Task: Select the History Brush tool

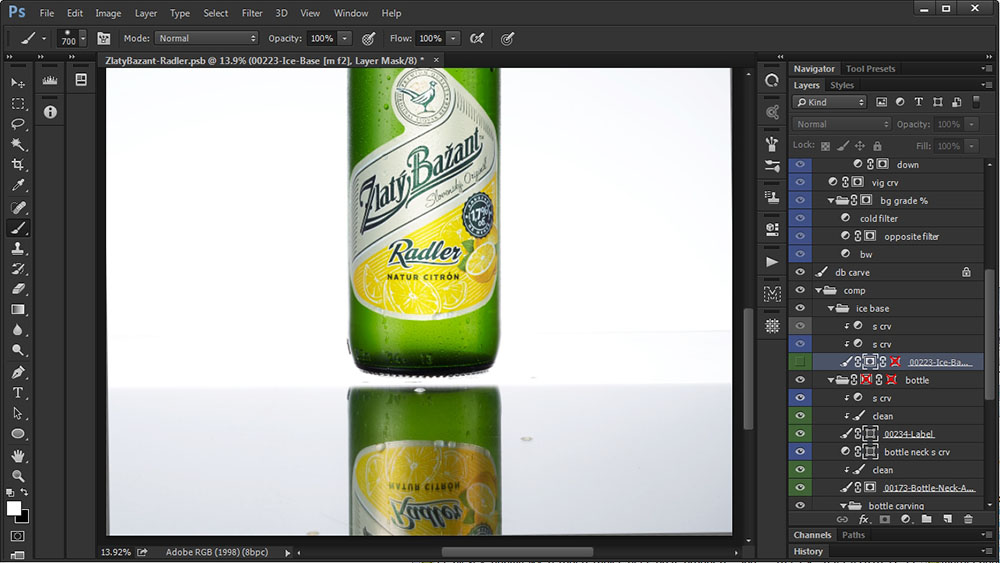Action: (18, 268)
